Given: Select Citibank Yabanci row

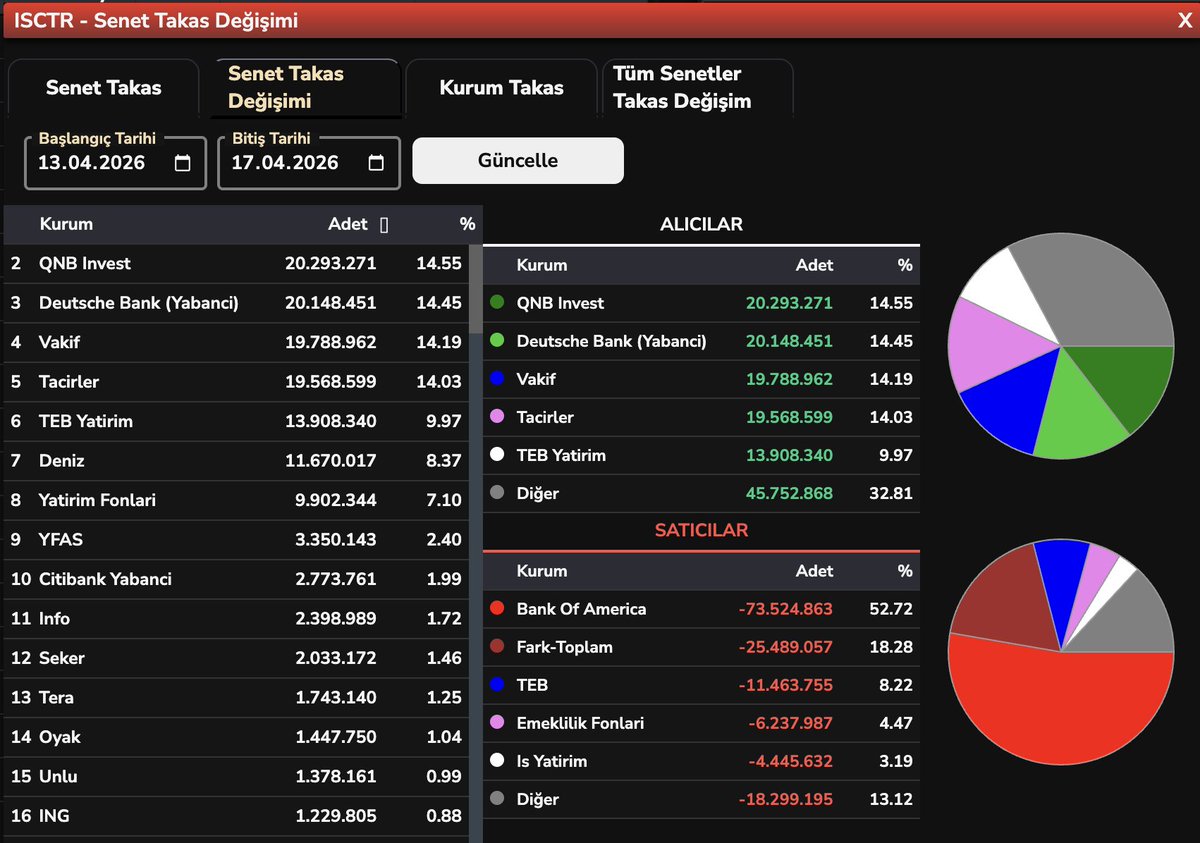Looking at the screenshot, I should [236, 579].
